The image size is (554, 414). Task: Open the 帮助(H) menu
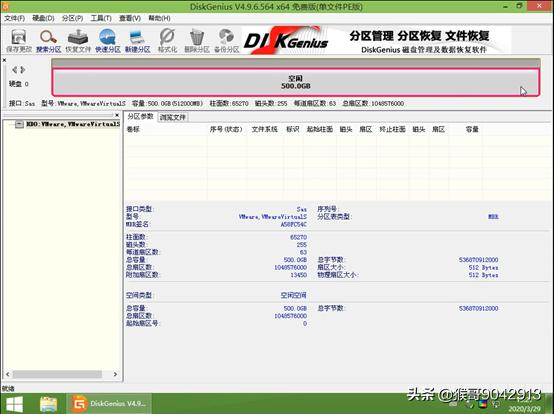coord(159,18)
